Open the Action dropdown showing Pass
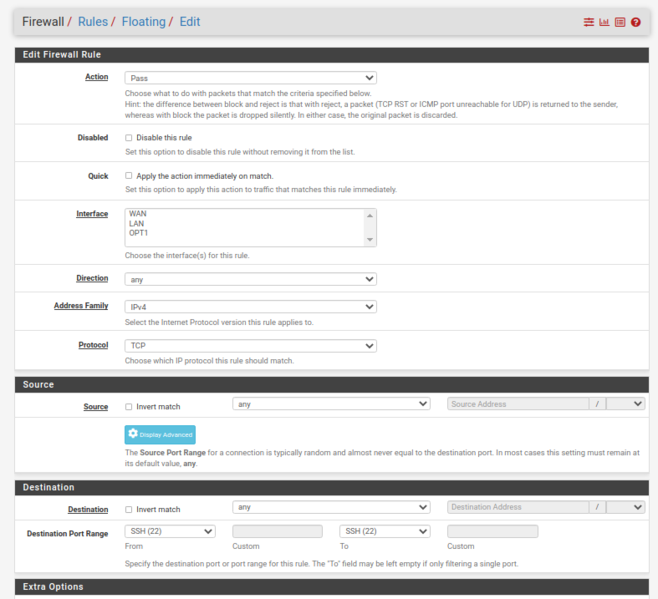Viewport: 658px width, 599px height. [x=250, y=77]
